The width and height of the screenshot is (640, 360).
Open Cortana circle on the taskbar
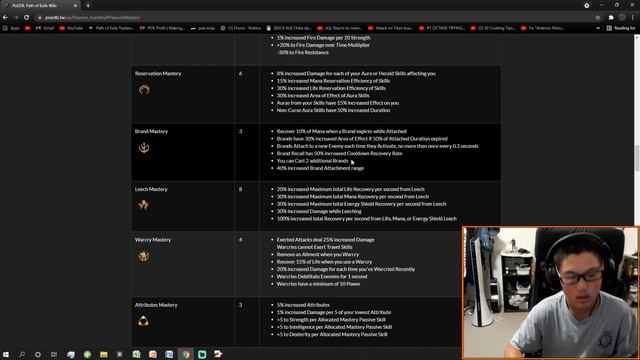(x=38, y=354)
